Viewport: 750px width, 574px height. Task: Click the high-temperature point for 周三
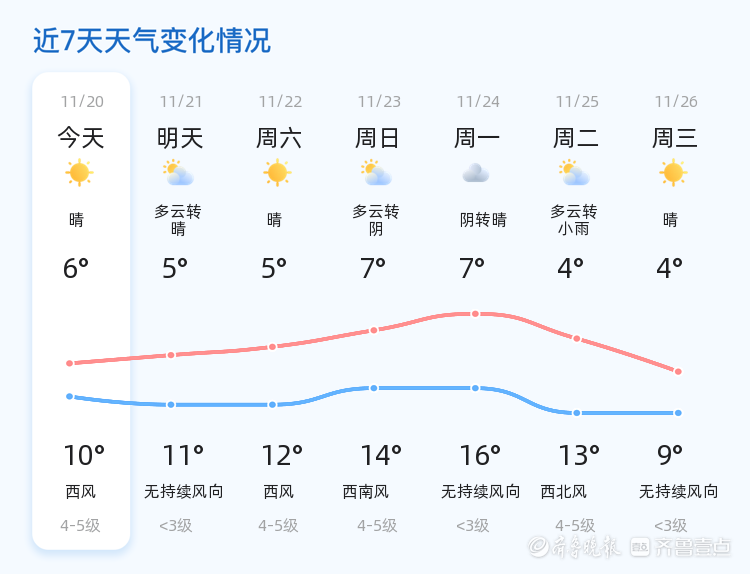click(x=678, y=371)
